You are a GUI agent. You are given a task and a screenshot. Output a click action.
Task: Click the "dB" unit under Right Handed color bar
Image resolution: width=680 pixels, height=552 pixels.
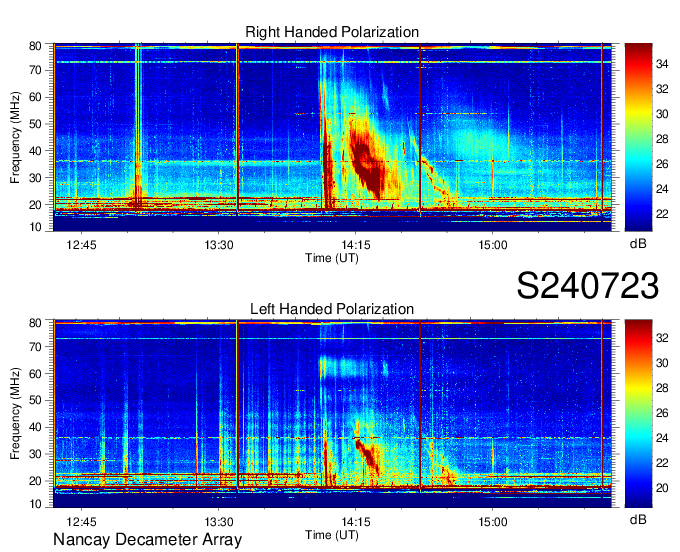(x=638, y=244)
